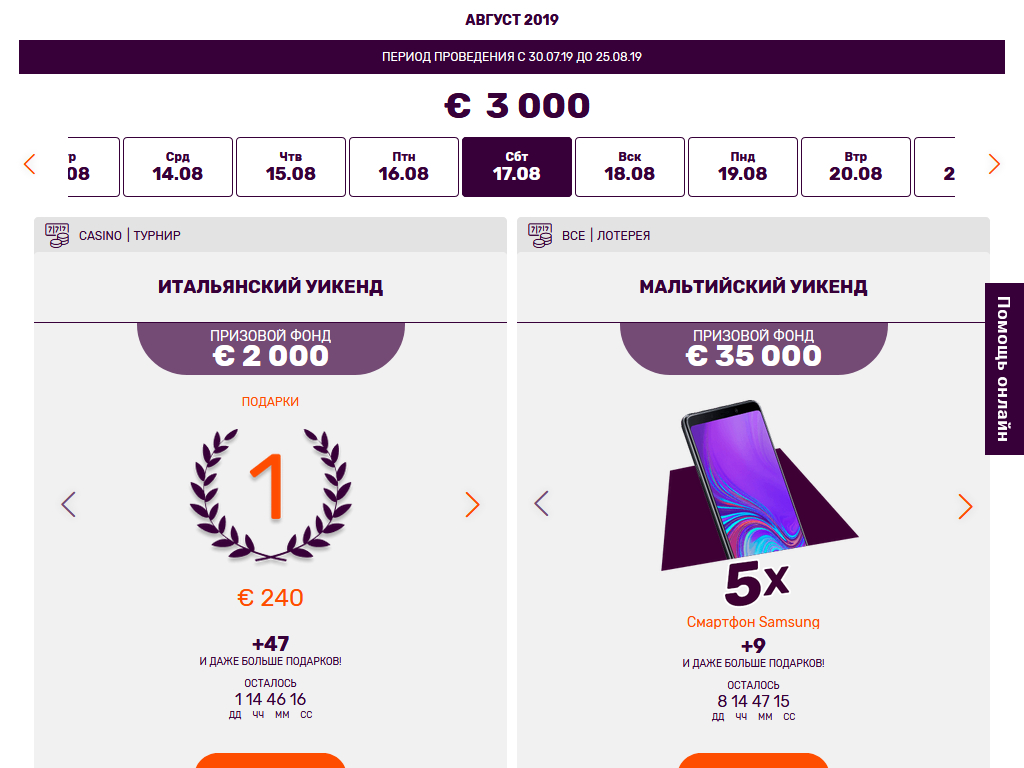
Task: Select the Сбт 17.08 date tab
Action: click(517, 167)
